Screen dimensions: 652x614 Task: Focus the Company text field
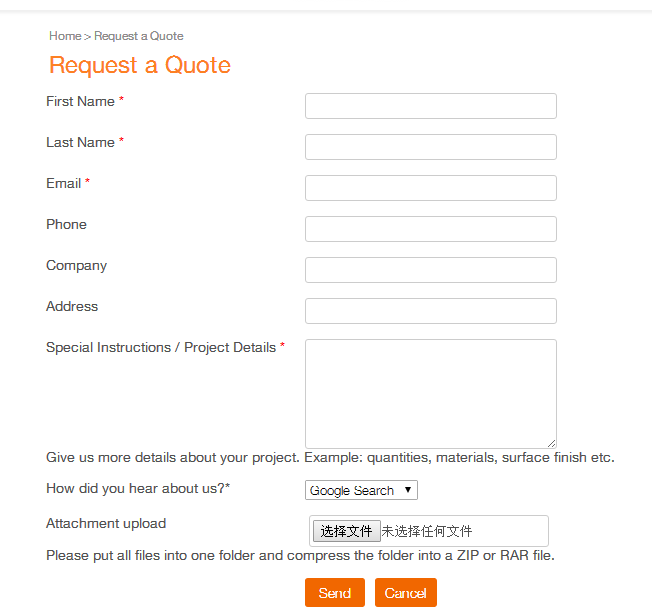[431, 270]
